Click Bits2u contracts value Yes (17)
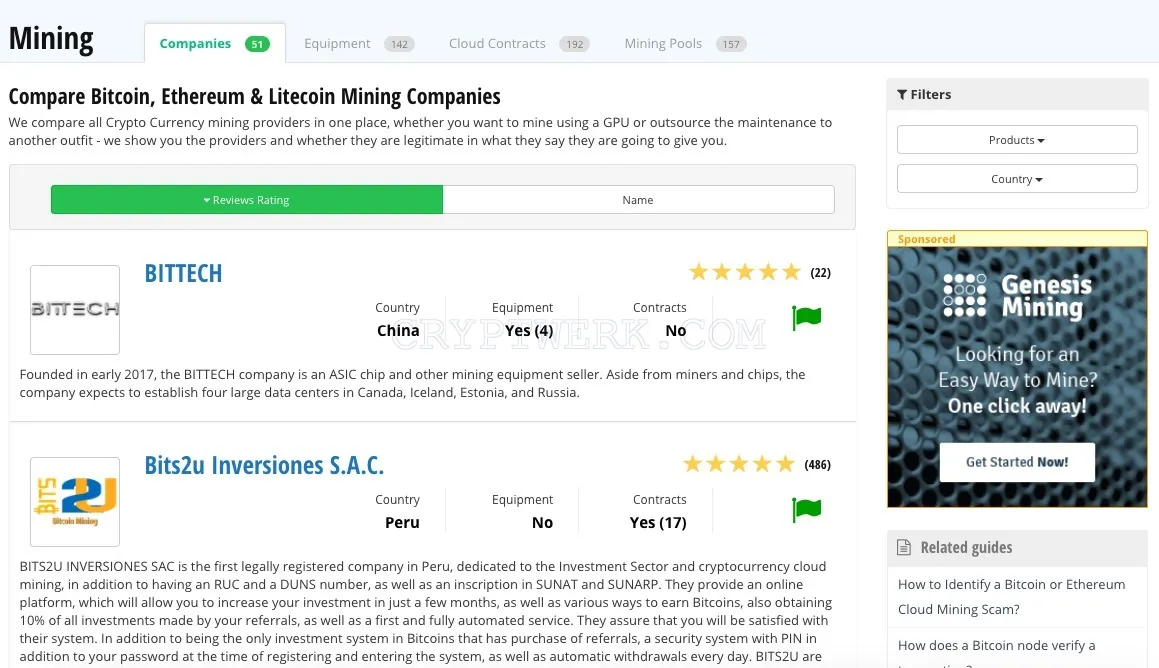This screenshot has width=1159, height=668. coord(658,522)
